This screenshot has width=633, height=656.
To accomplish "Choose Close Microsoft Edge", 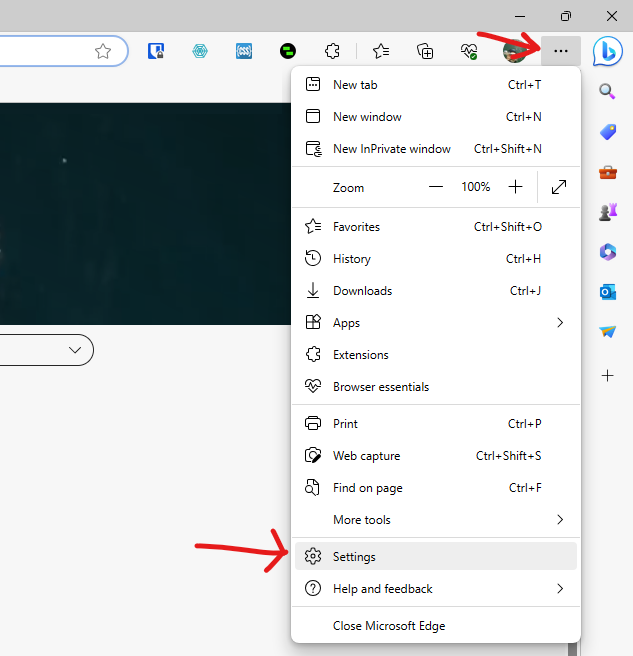I will click(436, 626).
